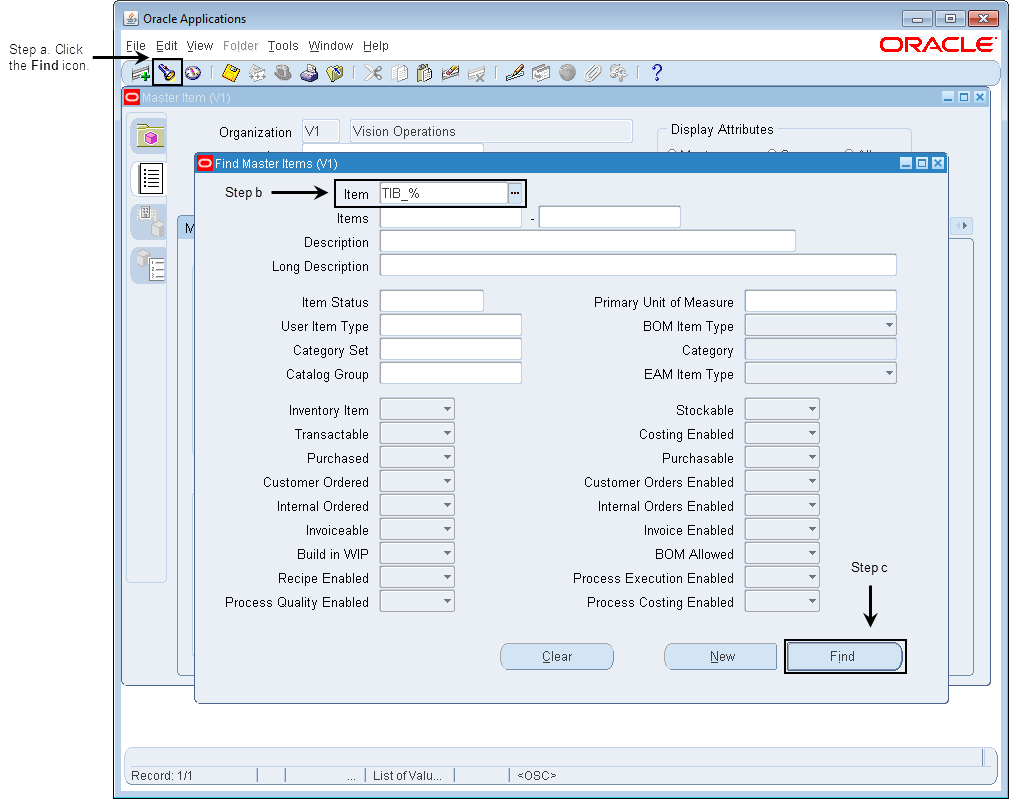The width and height of the screenshot is (1009, 799).
Task: Click the Translations globe icon
Action: (x=567, y=73)
